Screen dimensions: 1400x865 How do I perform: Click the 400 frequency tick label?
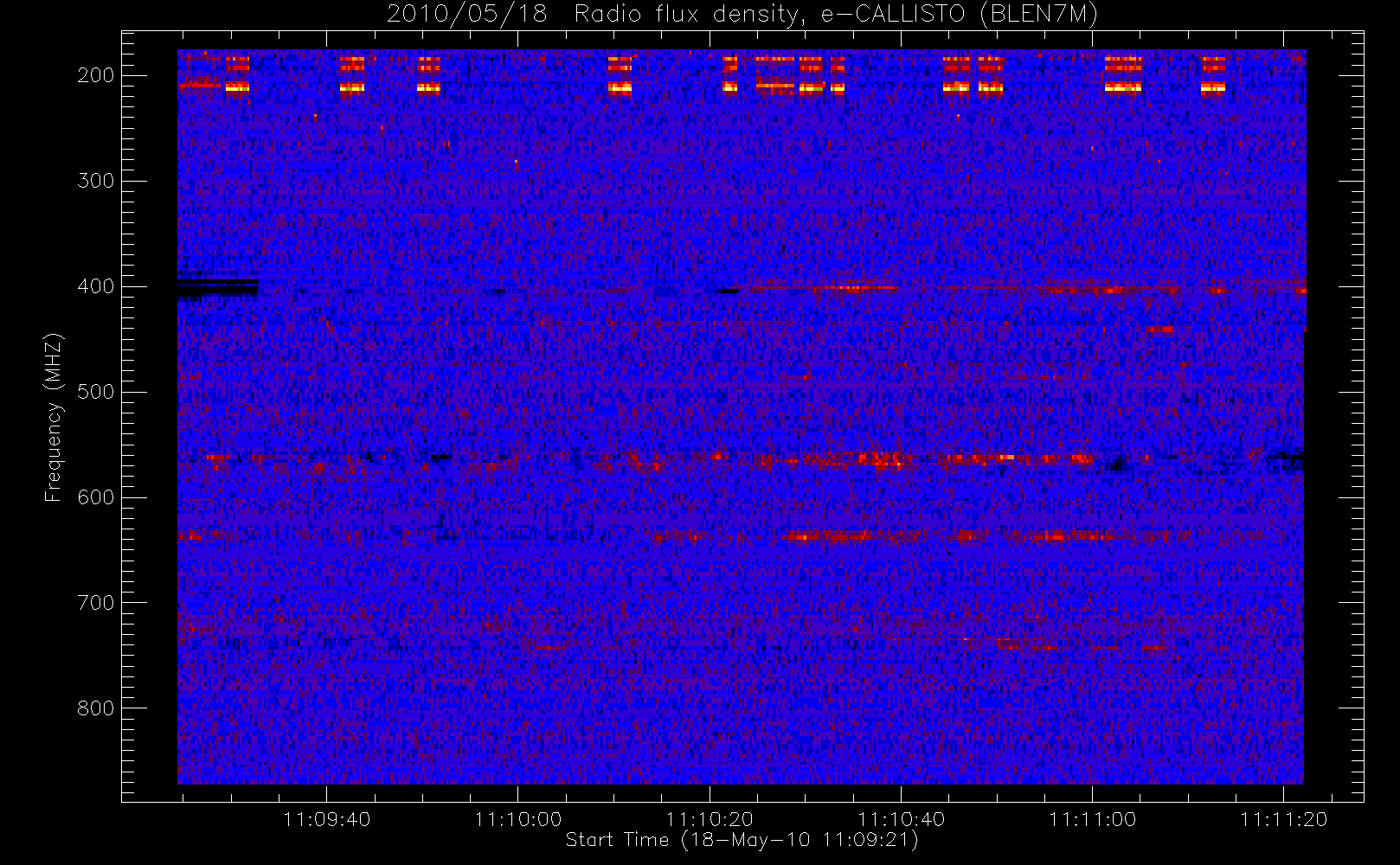pyautogui.click(x=96, y=286)
